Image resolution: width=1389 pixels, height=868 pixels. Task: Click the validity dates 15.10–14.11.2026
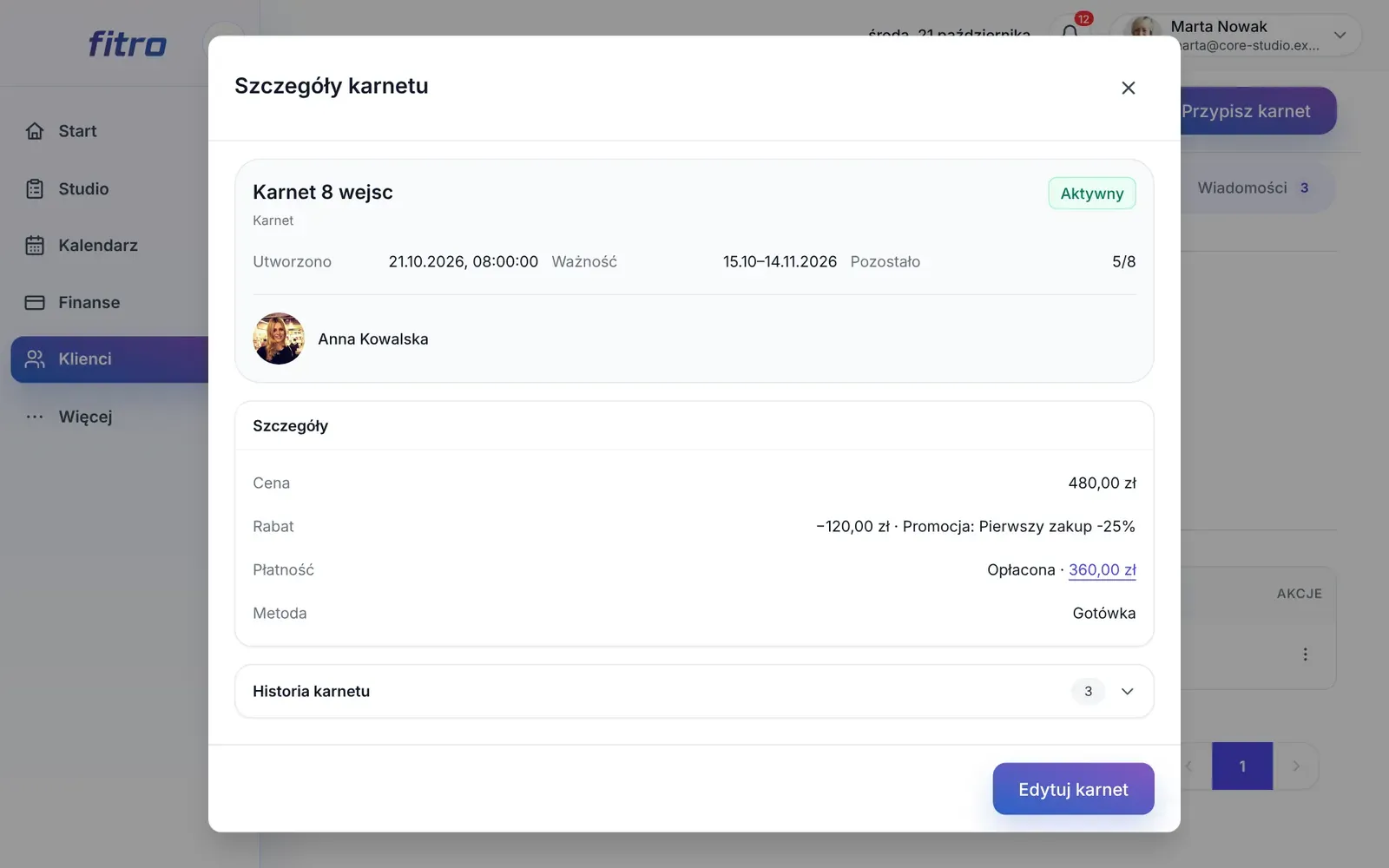pos(780,262)
